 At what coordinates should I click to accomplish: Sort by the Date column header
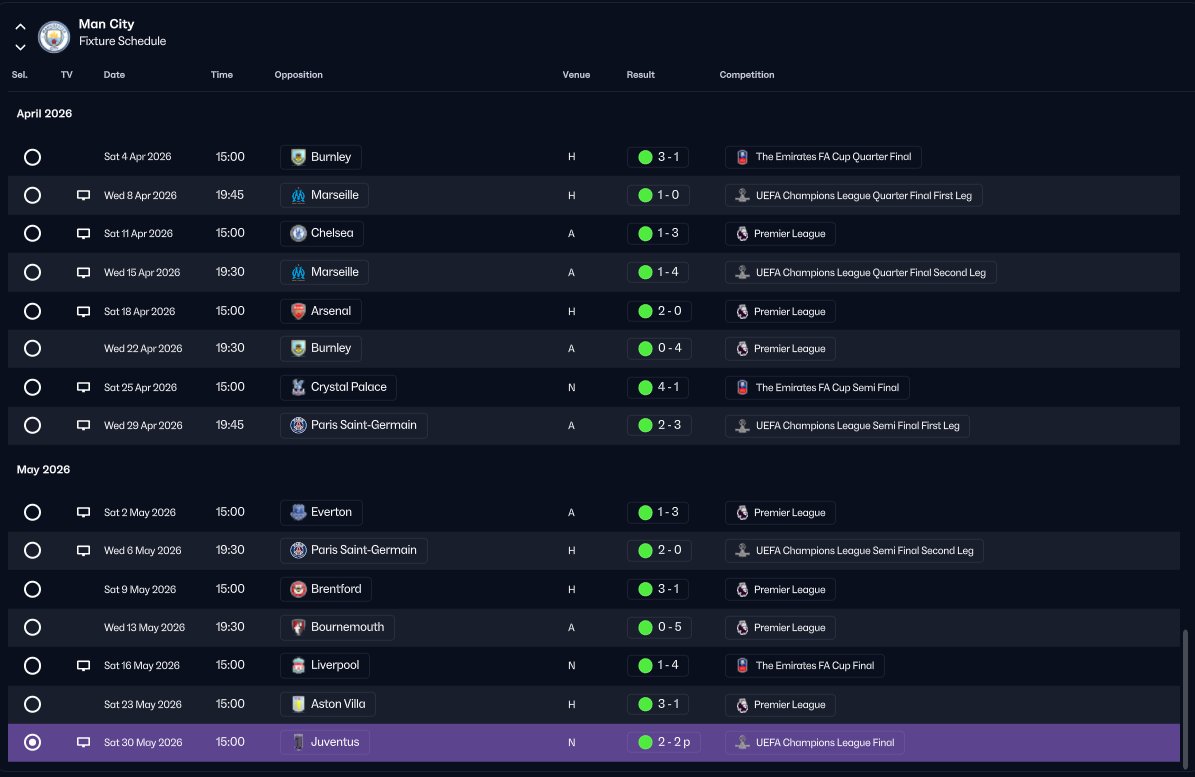[x=114, y=75]
